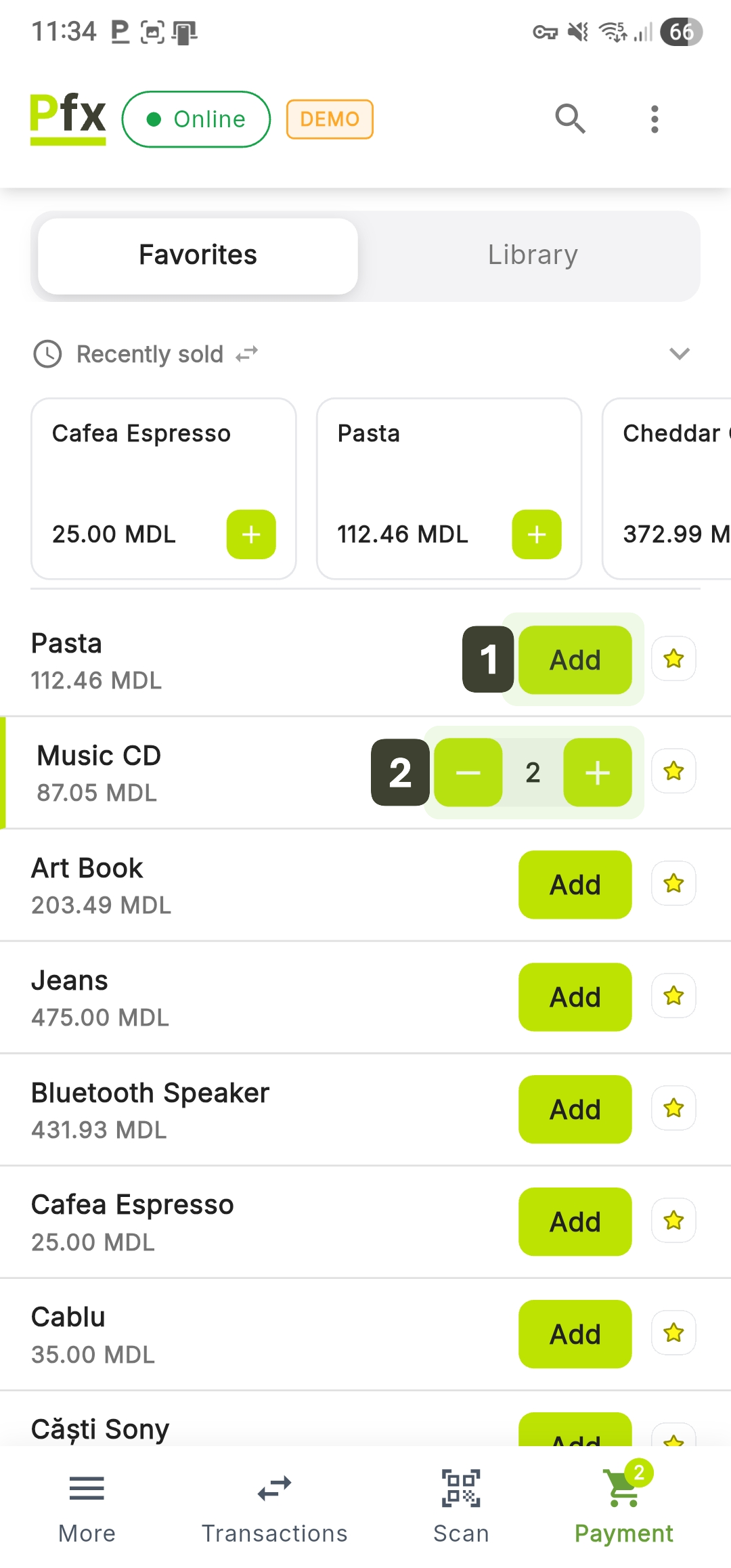Tap the plus on Cafea Espresso card
The image size is (731, 1568).
point(251,534)
